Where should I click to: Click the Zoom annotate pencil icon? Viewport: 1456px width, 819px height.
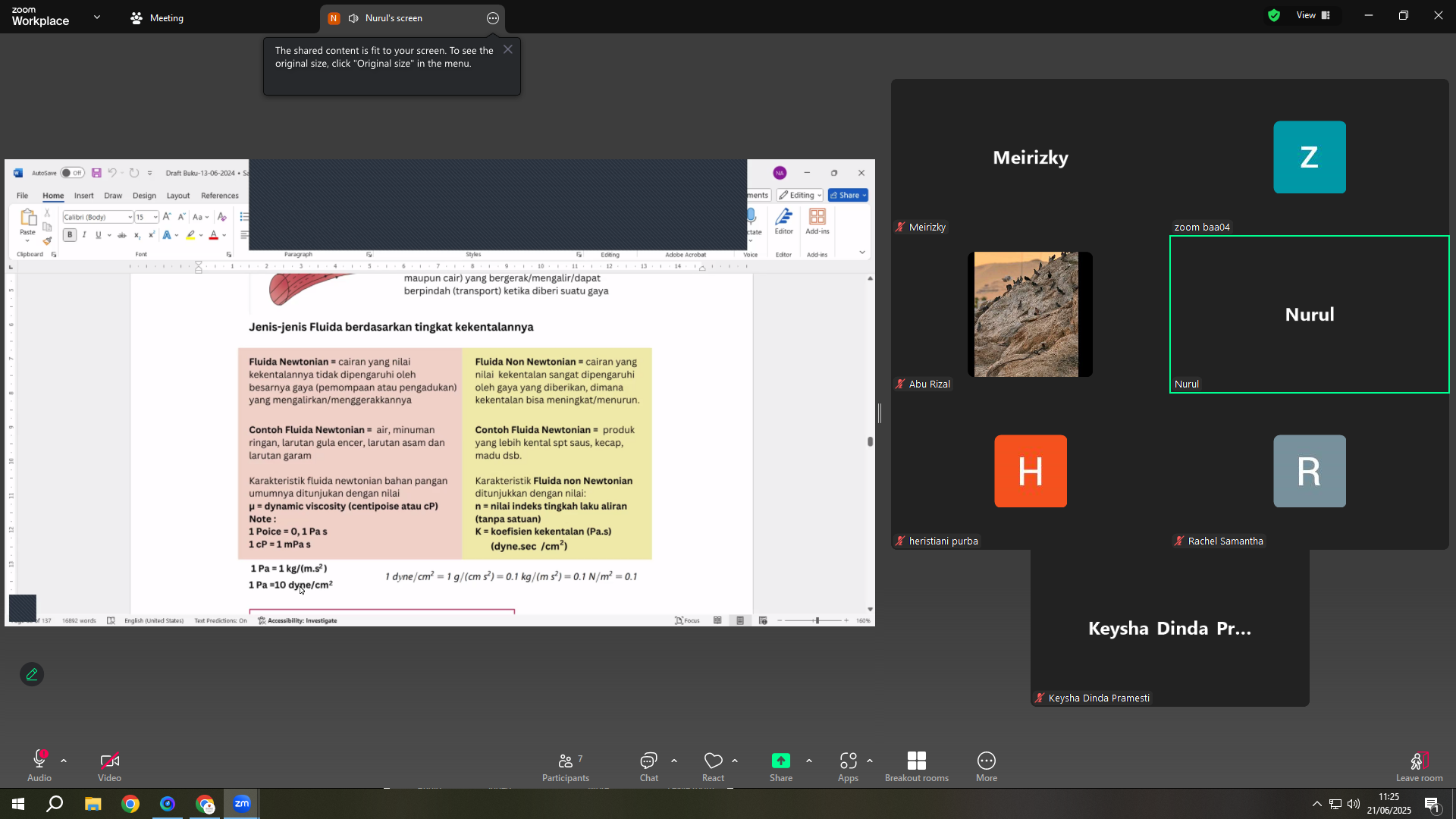(x=32, y=674)
